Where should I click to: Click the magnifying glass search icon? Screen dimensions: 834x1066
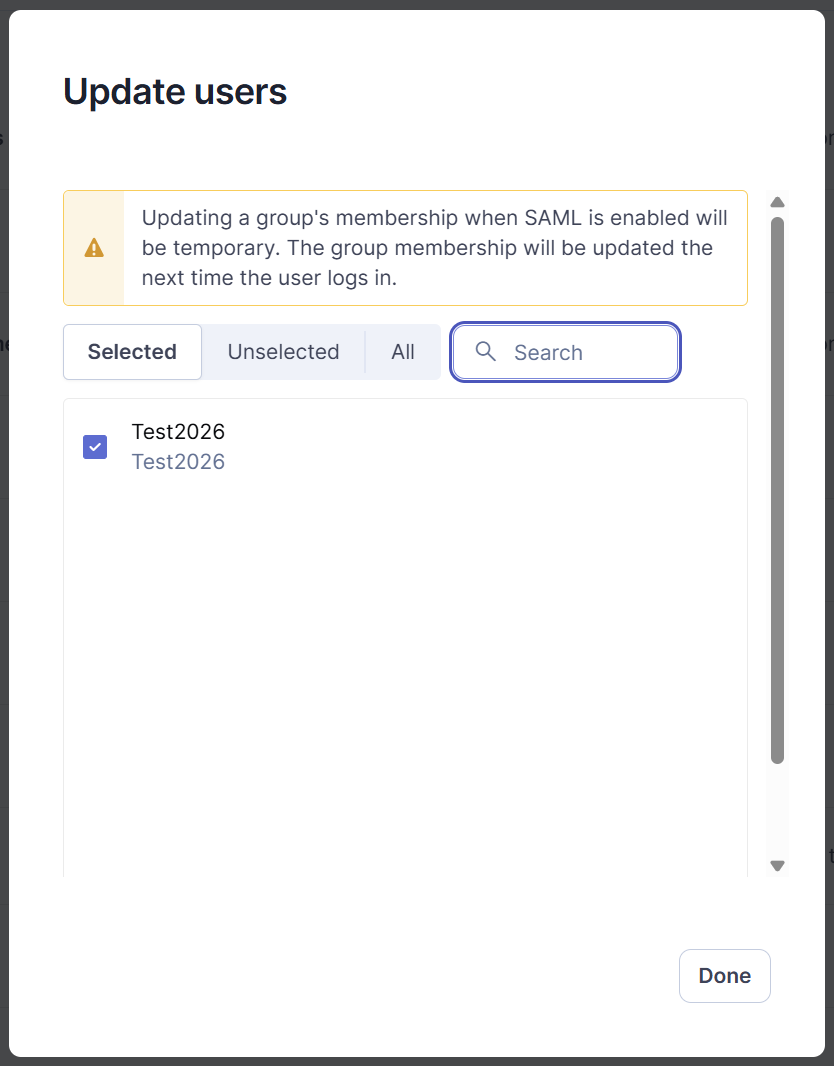click(x=485, y=351)
